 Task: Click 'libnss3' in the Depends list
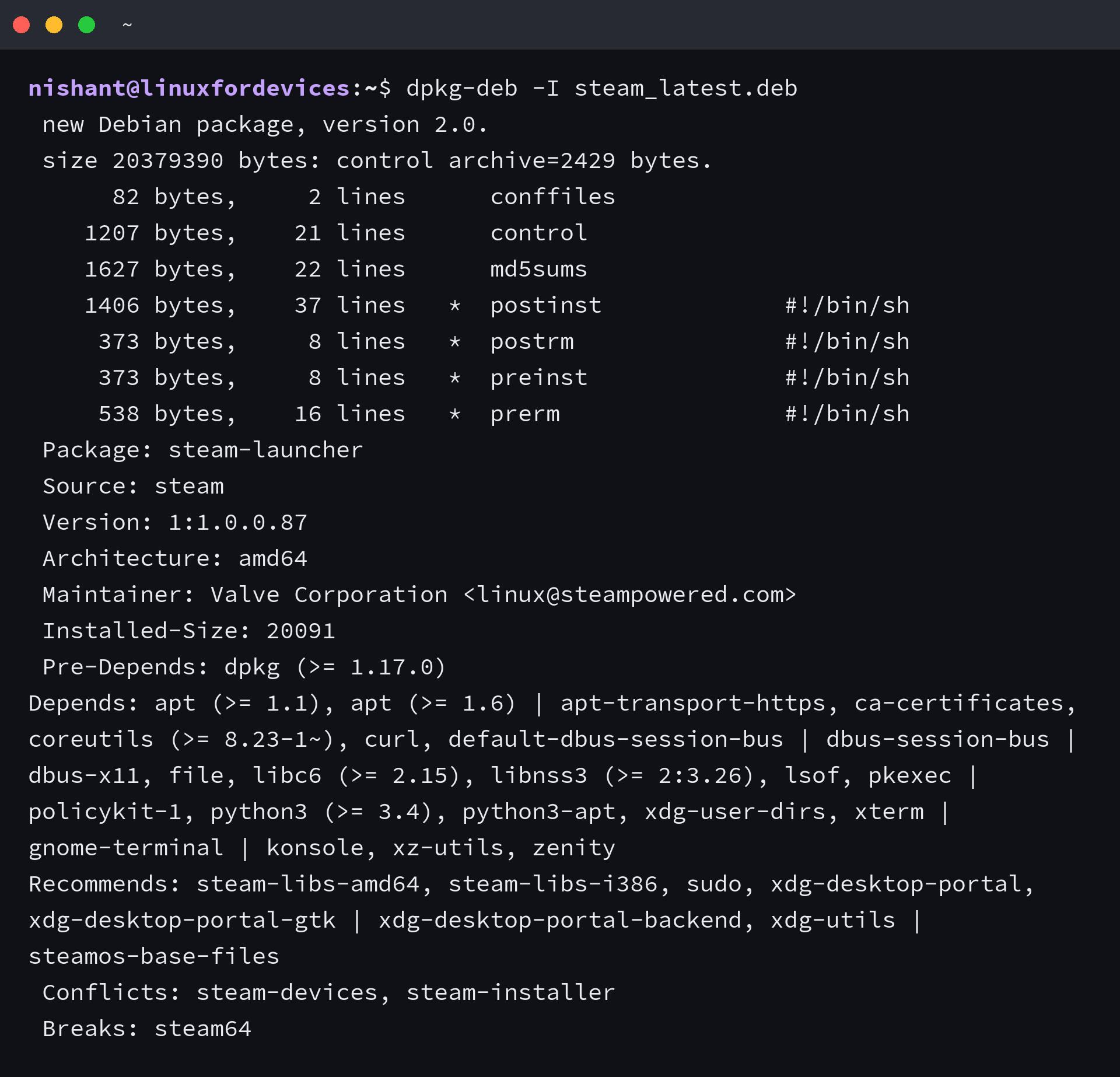[539, 776]
